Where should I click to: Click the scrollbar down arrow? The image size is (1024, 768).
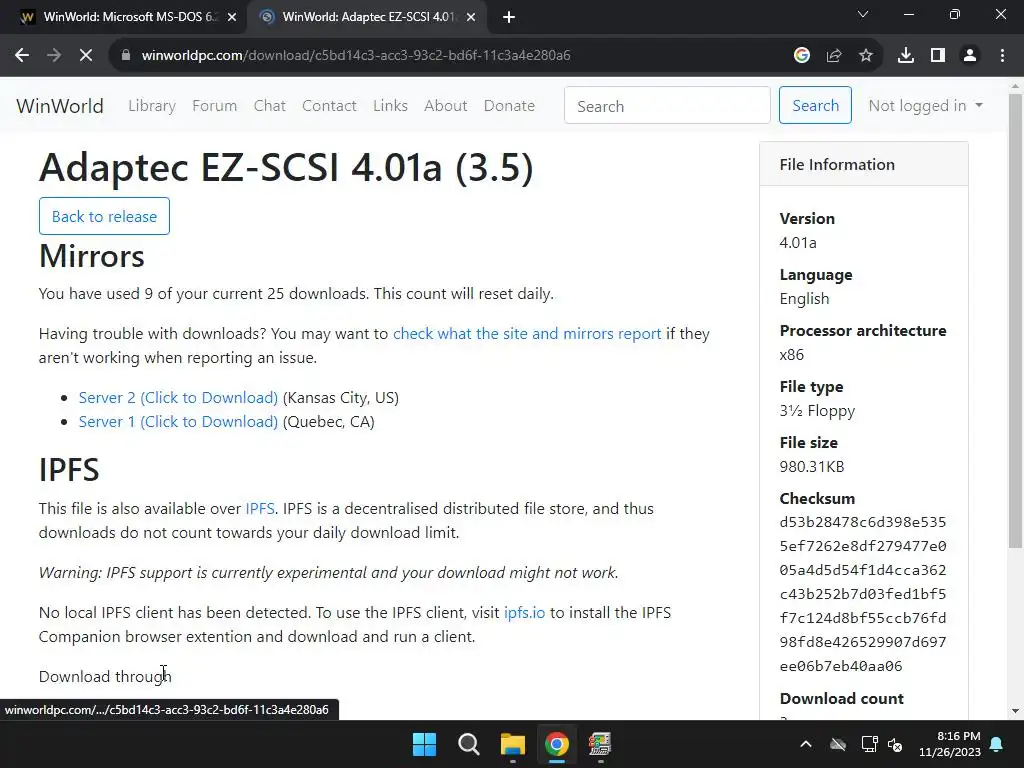(1015, 711)
